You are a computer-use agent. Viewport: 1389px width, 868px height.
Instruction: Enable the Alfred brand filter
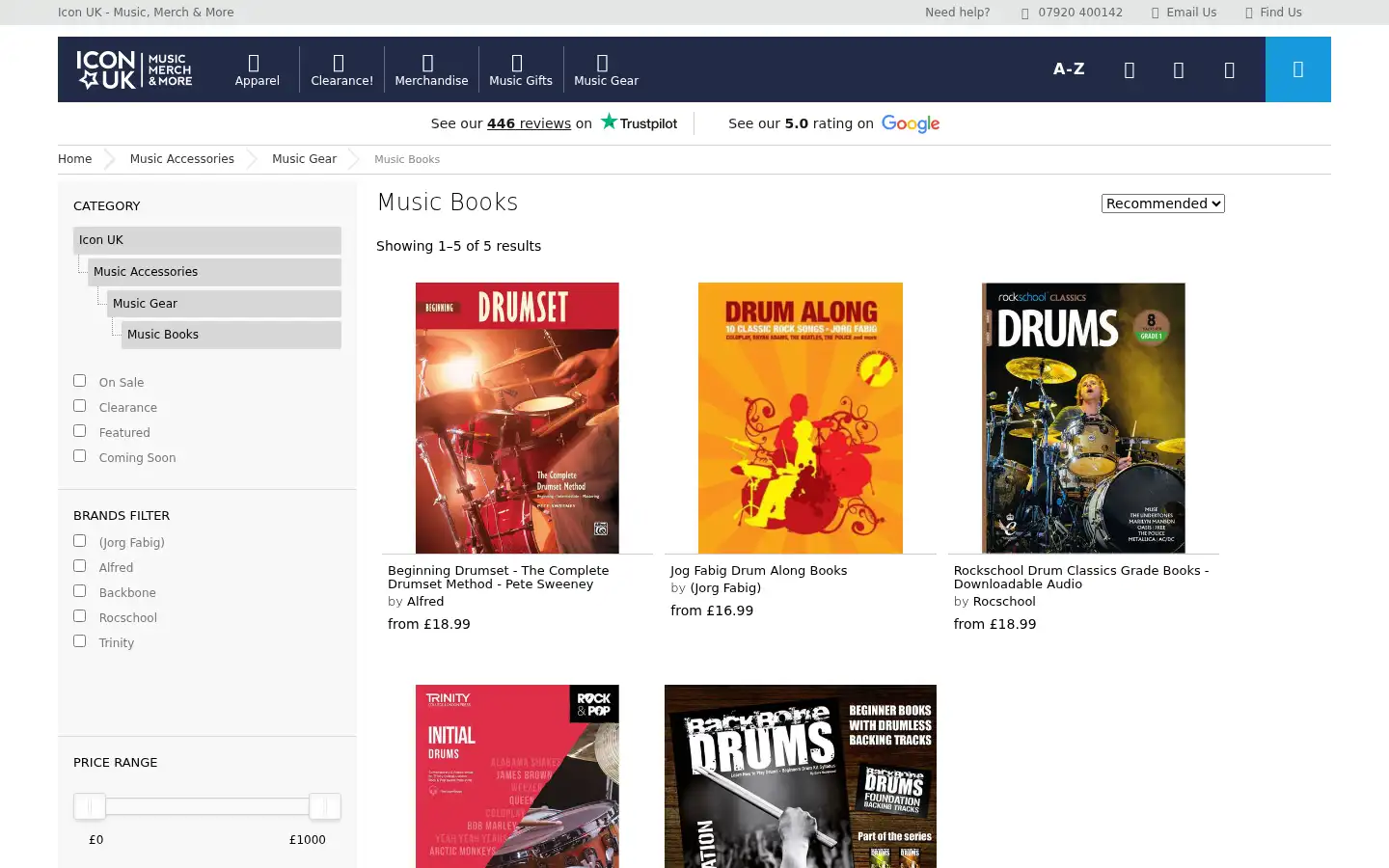pos(80,566)
